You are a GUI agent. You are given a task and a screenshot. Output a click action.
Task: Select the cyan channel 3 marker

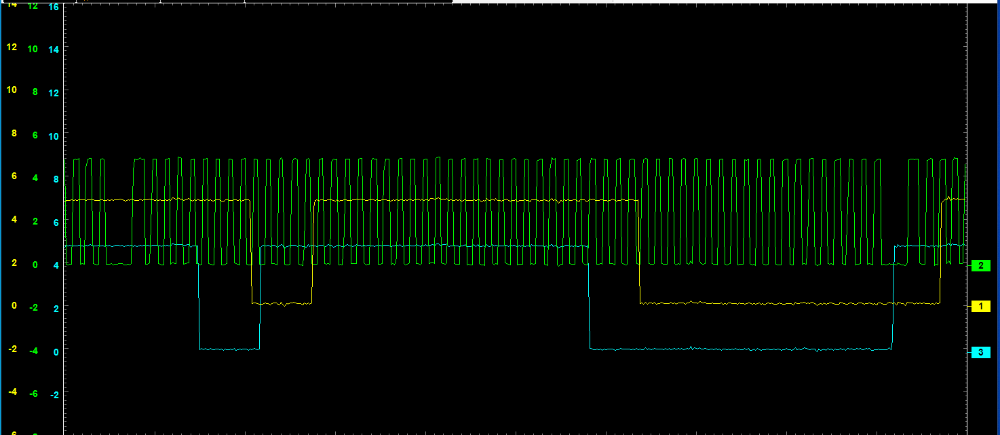tap(982, 351)
